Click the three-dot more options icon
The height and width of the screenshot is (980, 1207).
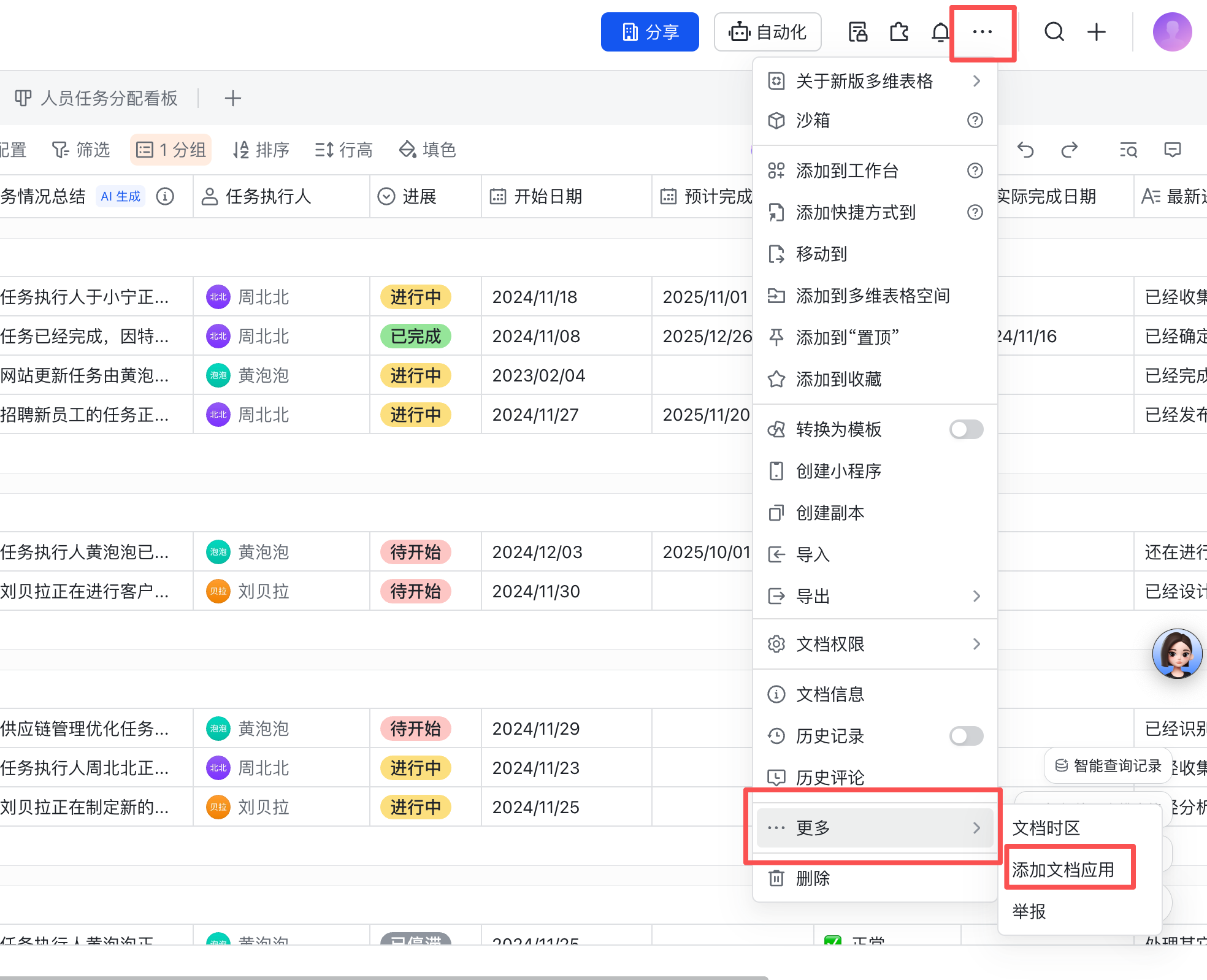pos(982,32)
